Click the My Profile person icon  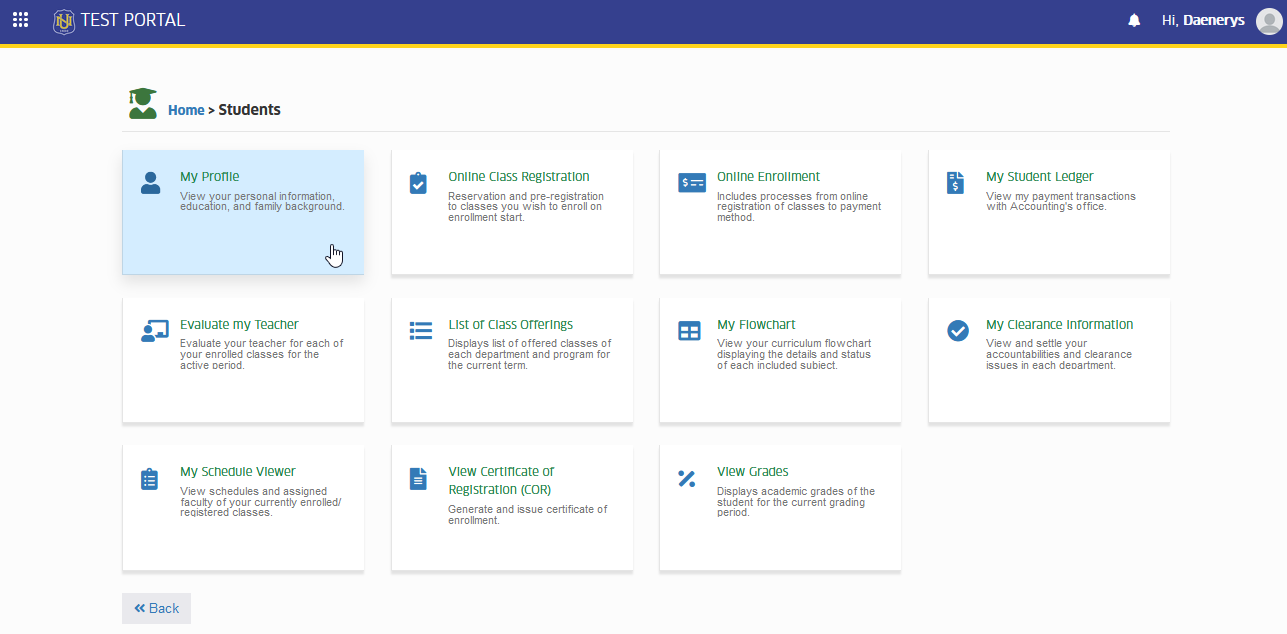click(x=150, y=183)
